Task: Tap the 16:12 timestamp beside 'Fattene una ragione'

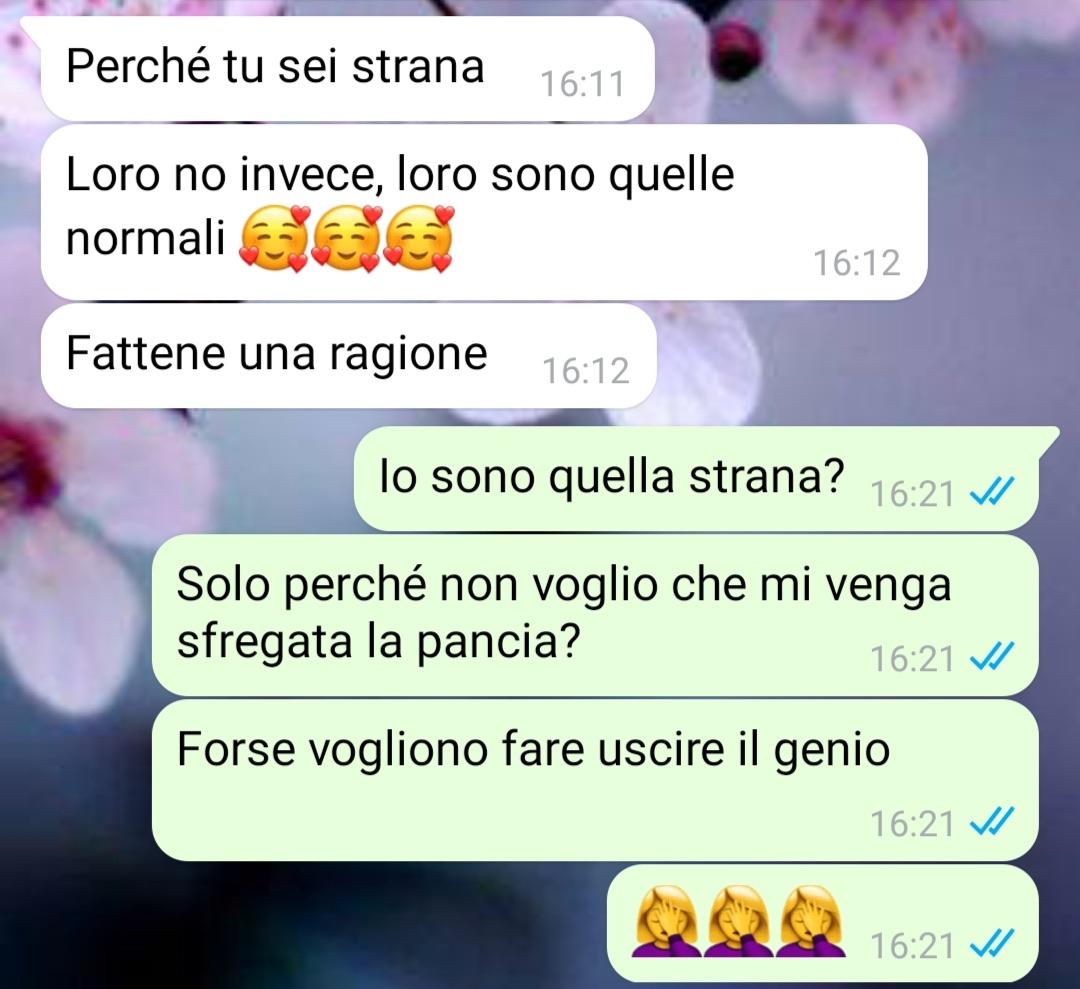Action: tap(586, 371)
